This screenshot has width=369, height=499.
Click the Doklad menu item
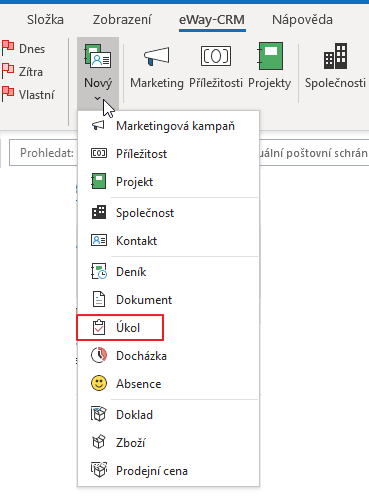168,415
